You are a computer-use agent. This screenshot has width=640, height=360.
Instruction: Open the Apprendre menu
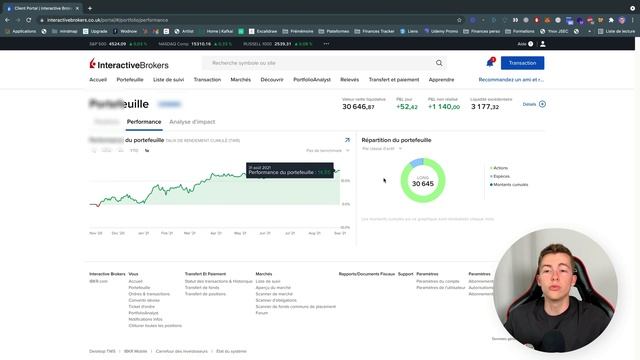(x=441, y=80)
